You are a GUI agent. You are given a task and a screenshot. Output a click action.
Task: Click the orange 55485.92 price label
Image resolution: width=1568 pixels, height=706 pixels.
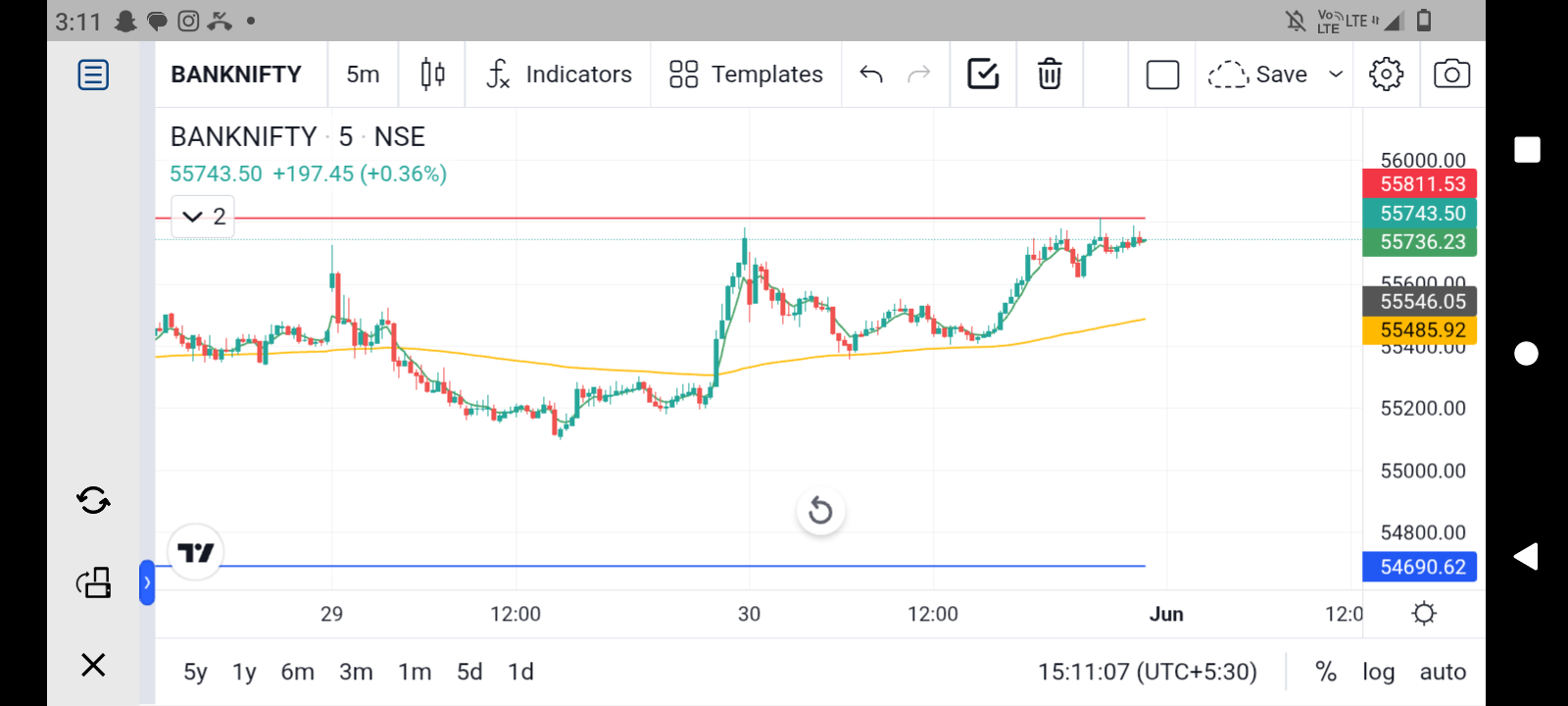pyautogui.click(x=1420, y=330)
